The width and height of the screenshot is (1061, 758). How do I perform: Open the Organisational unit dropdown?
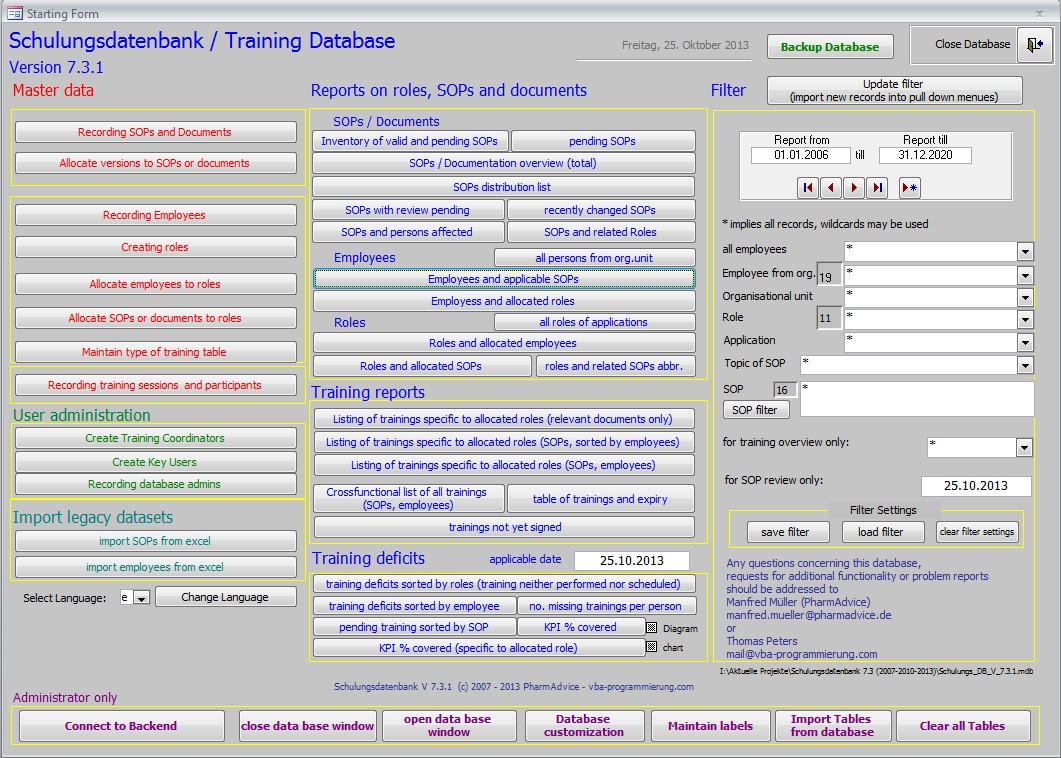click(x=1025, y=297)
